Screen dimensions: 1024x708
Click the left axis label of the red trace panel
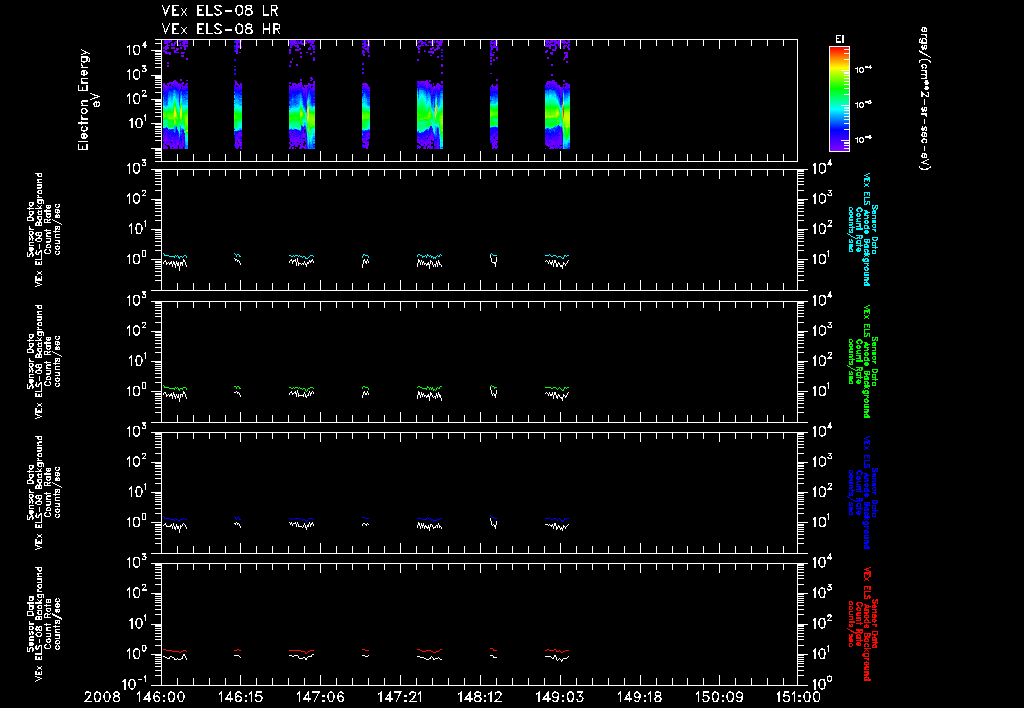(x=44, y=624)
